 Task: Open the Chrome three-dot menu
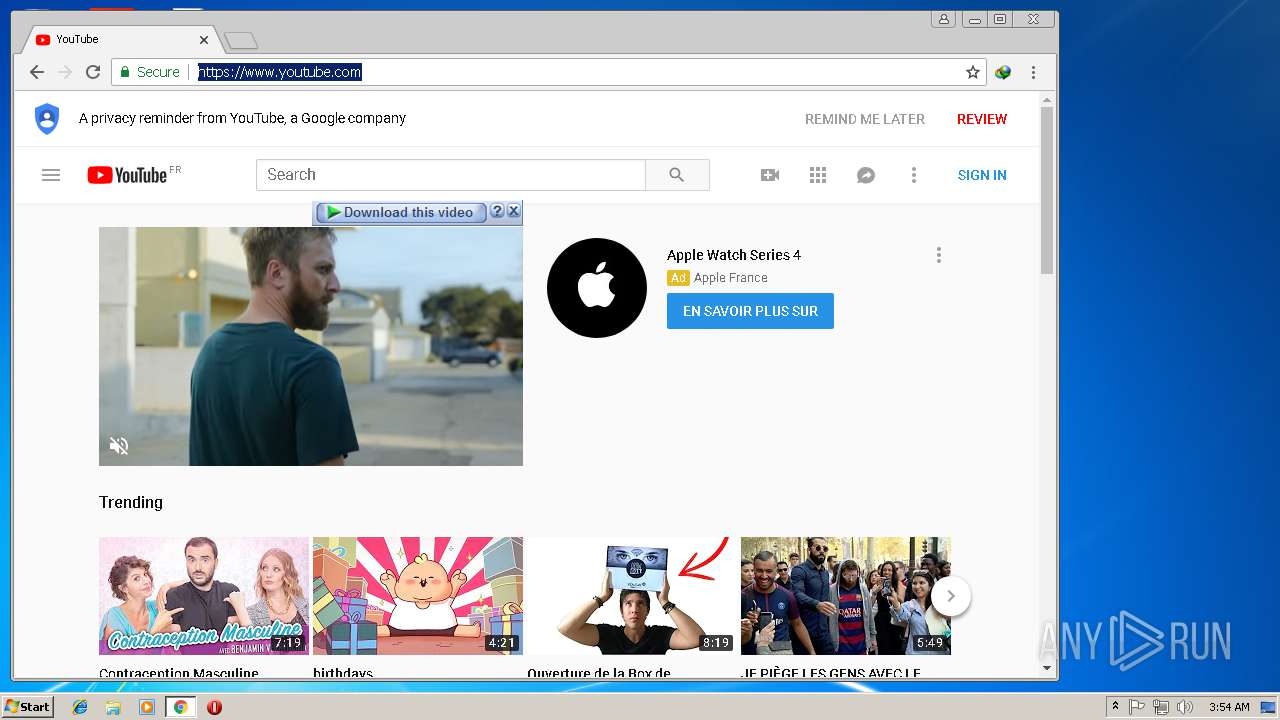click(1033, 72)
